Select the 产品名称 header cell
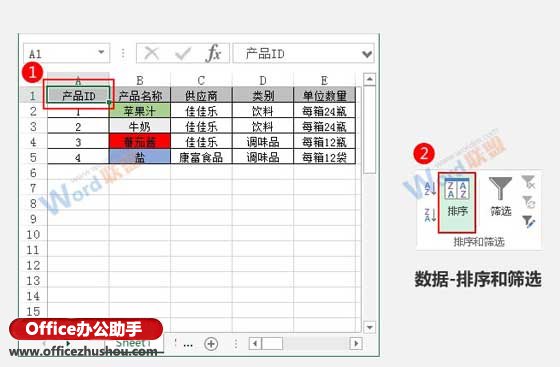The width and height of the screenshot is (560, 367). [140, 95]
